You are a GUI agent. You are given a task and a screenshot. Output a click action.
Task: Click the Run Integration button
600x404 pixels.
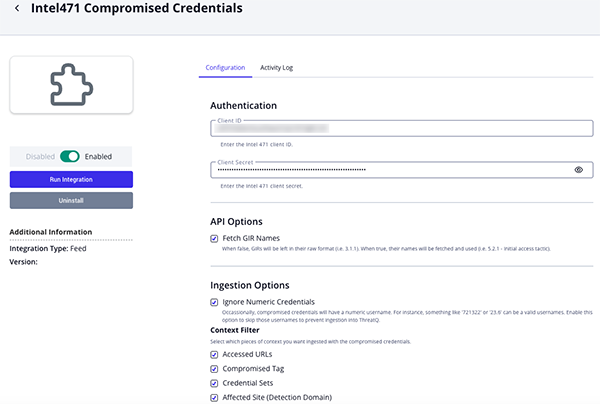click(x=72, y=179)
